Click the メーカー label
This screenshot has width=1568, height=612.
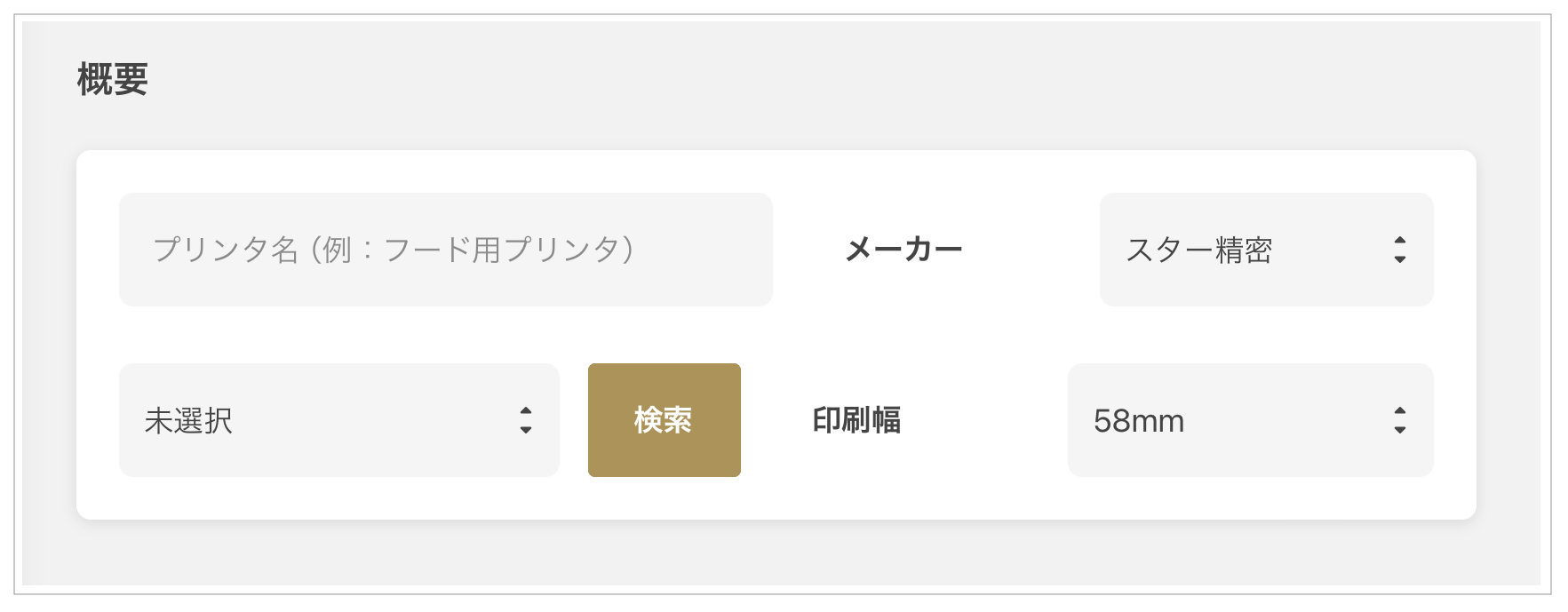903,250
